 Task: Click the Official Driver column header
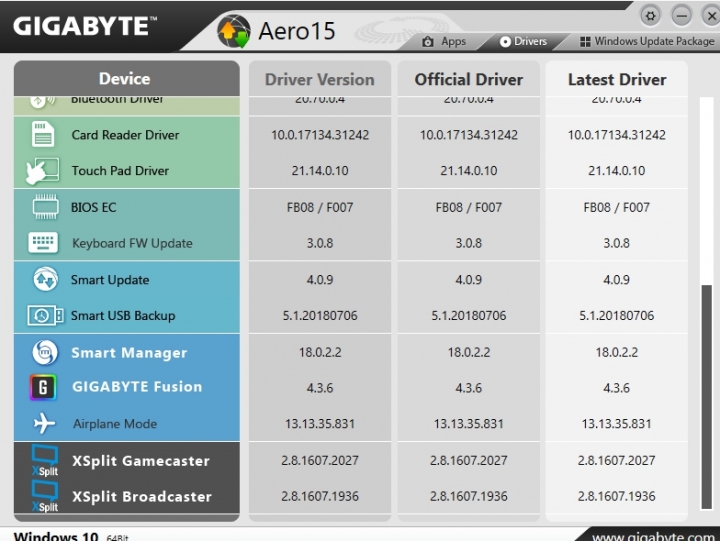click(x=468, y=79)
